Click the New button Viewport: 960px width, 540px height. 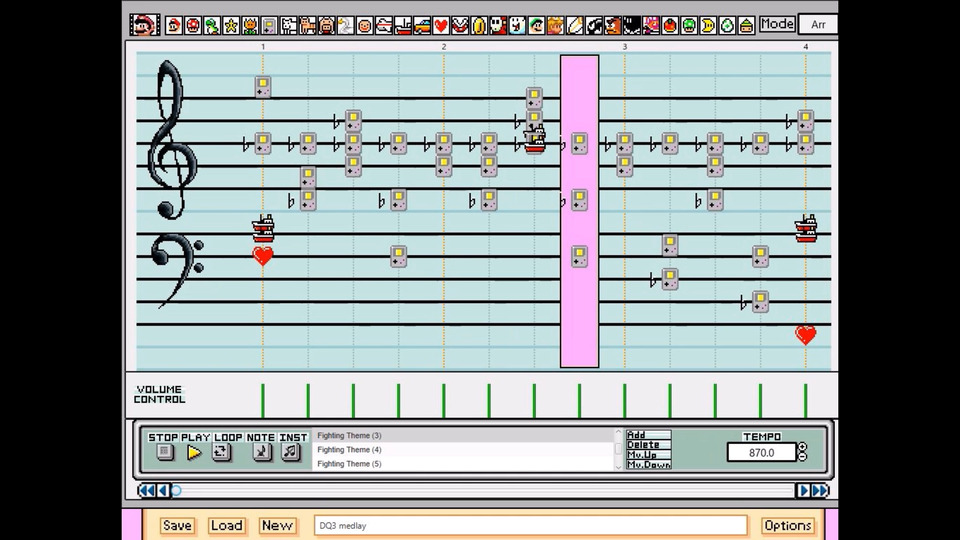coord(277,525)
